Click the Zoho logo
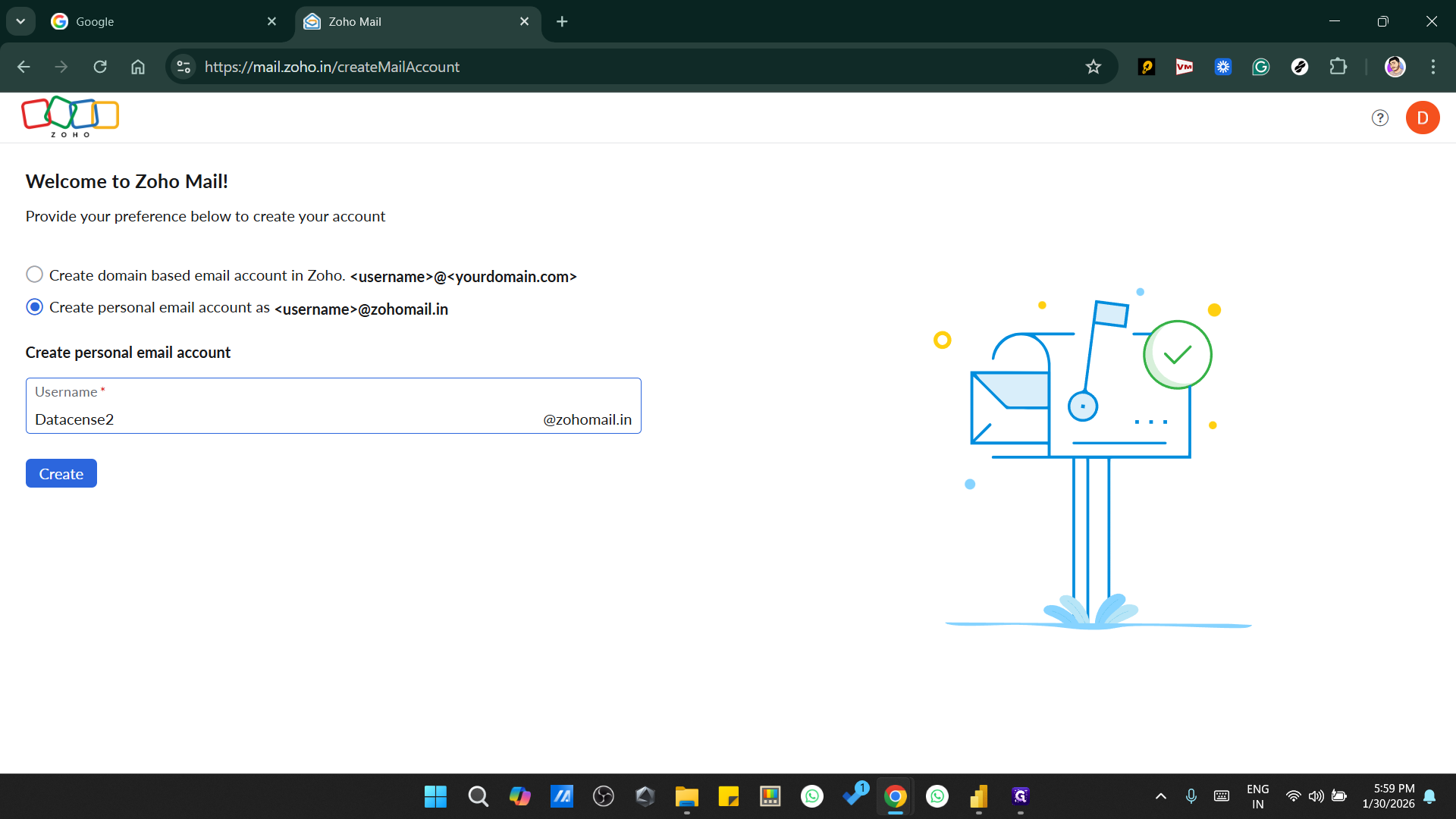Image resolution: width=1456 pixels, height=819 pixels. pyautogui.click(x=70, y=116)
